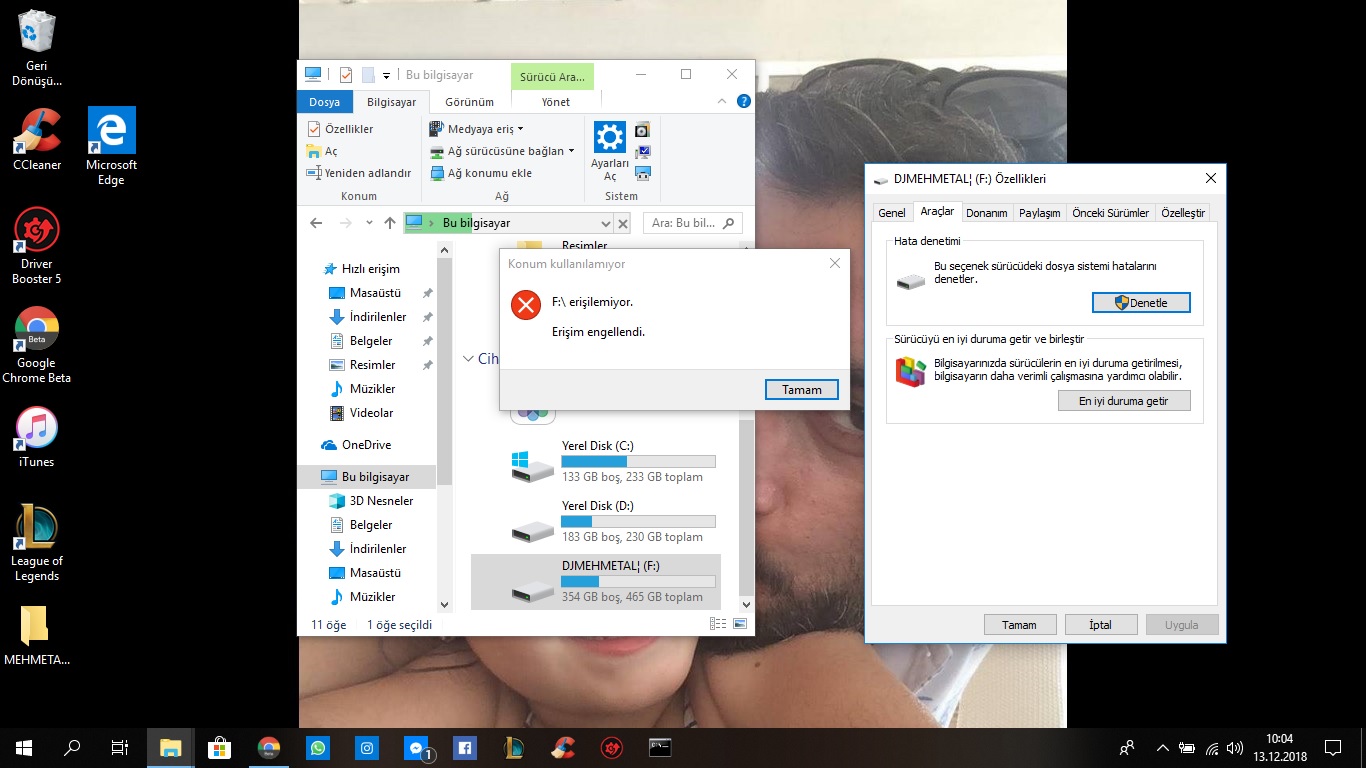Click the uninstall programs icon in Sistem group
The image size is (1366, 768).
point(642,129)
